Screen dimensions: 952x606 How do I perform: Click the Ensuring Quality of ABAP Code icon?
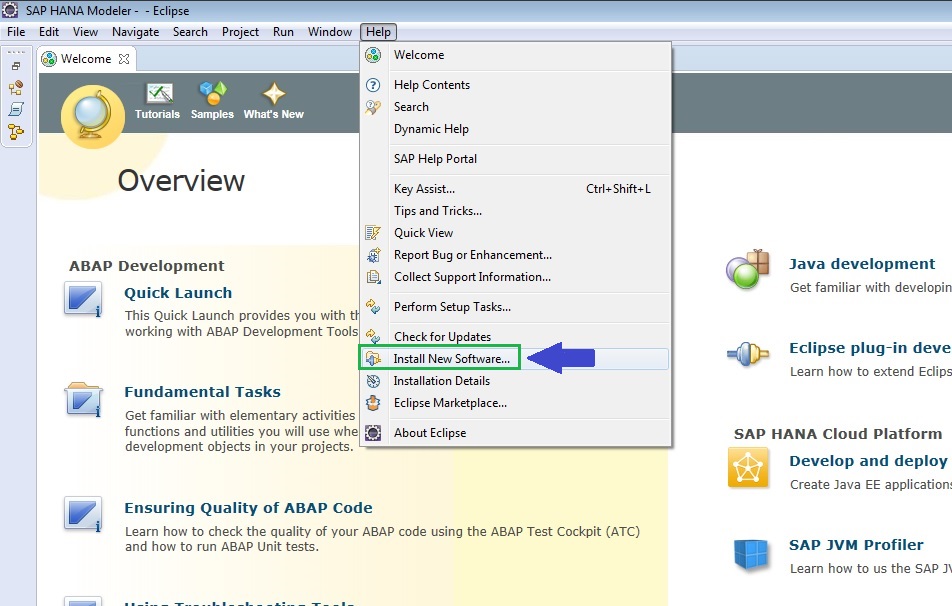(x=83, y=515)
